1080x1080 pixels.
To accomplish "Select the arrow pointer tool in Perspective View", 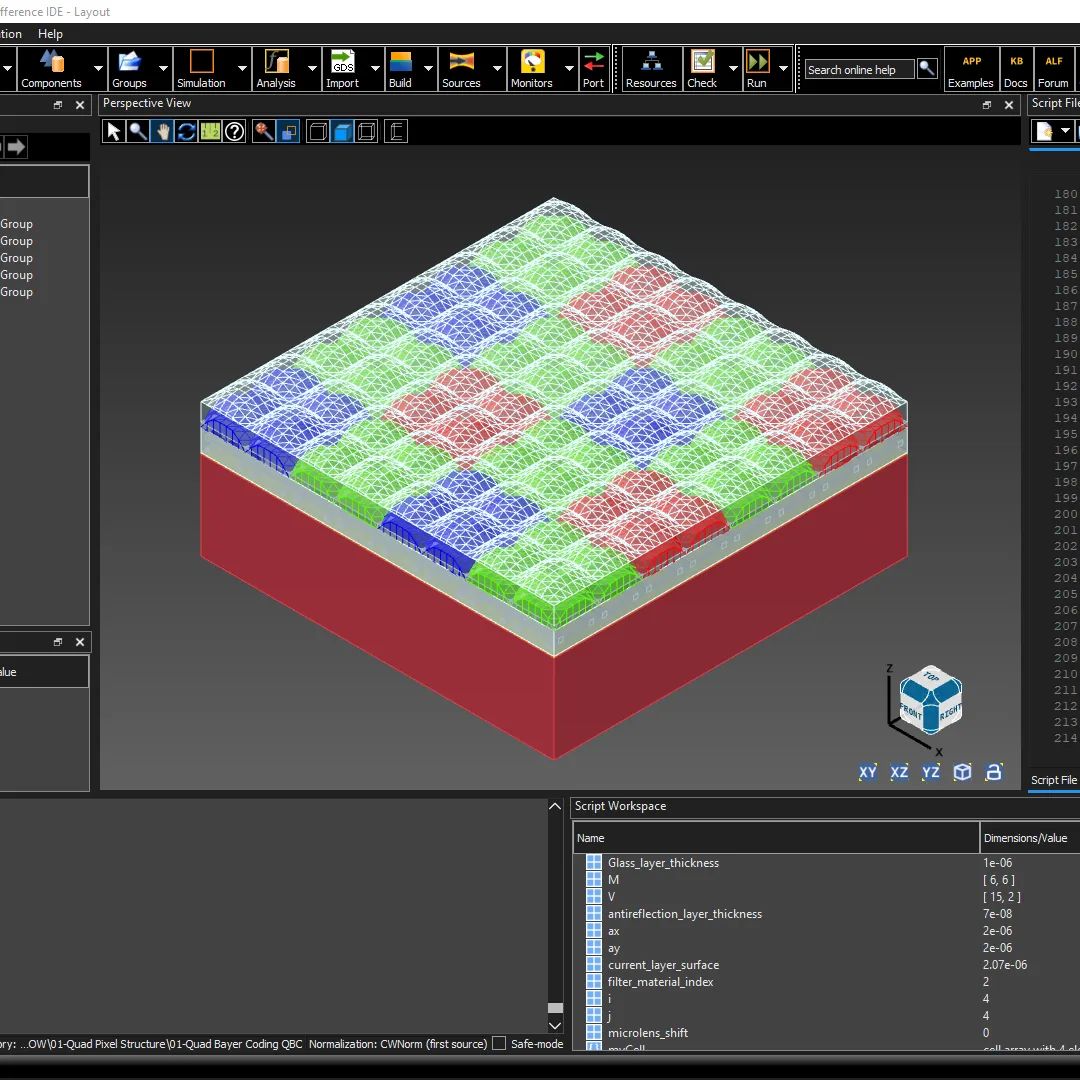I will [114, 132].
